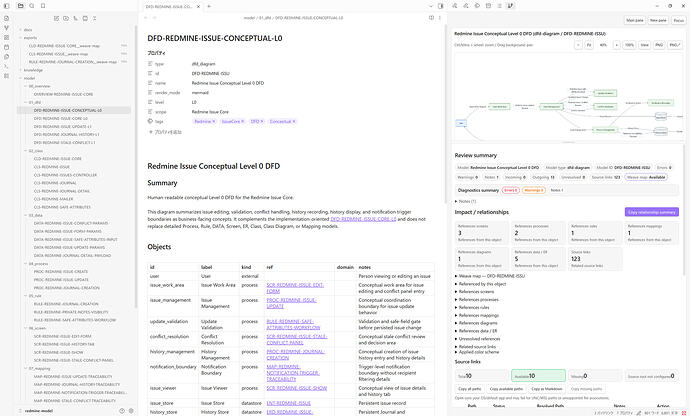Click Copy relationship summary button
The height and width of the screenshot is (416, 690).
coord(652,212)
